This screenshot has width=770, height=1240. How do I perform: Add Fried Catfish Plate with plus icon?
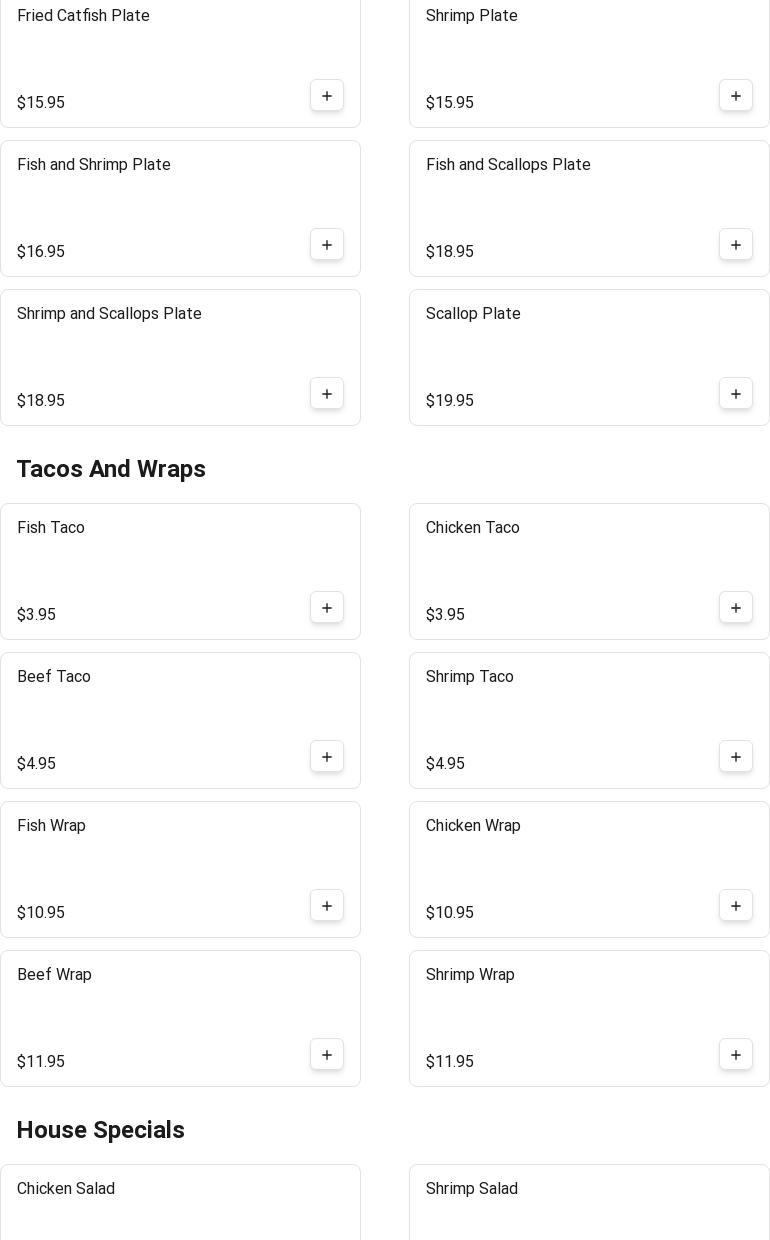(327, 96)
